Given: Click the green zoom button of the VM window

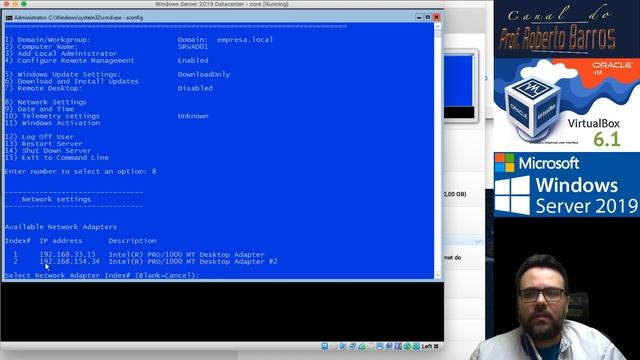Looking at the screenshot, I should [24, 4].
